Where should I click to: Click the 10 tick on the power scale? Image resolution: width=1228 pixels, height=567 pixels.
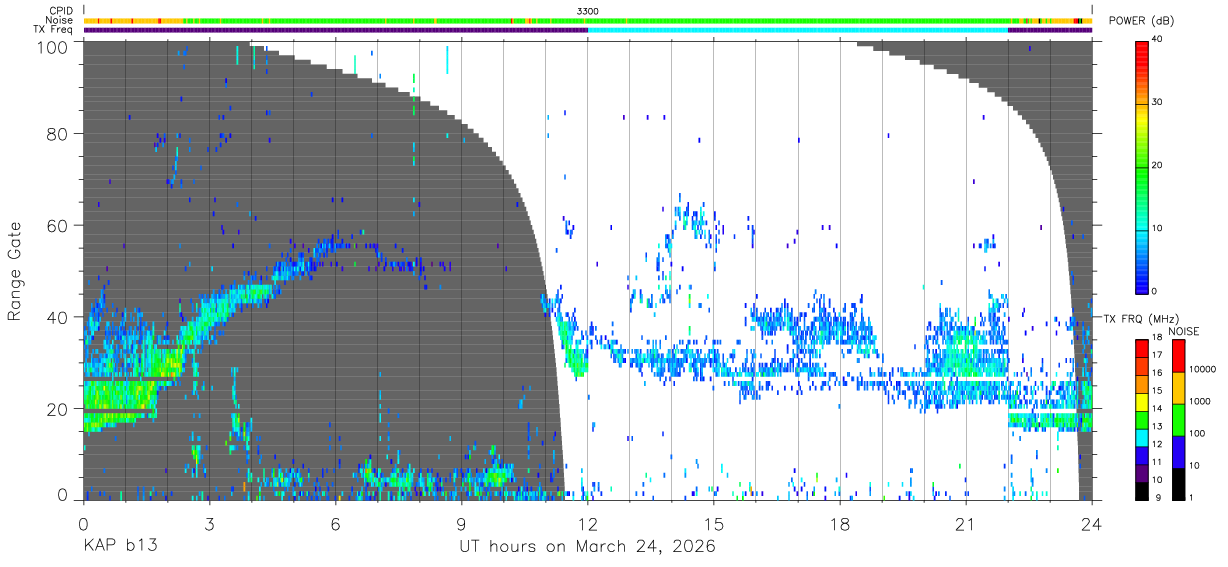click(x=1158, y=228)
